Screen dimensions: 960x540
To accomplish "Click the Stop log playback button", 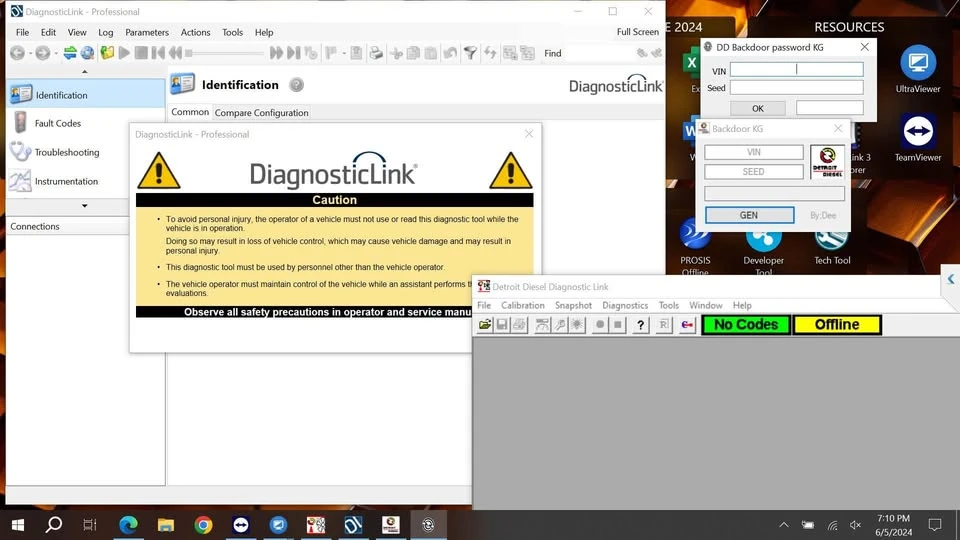I will pos(141,53).
